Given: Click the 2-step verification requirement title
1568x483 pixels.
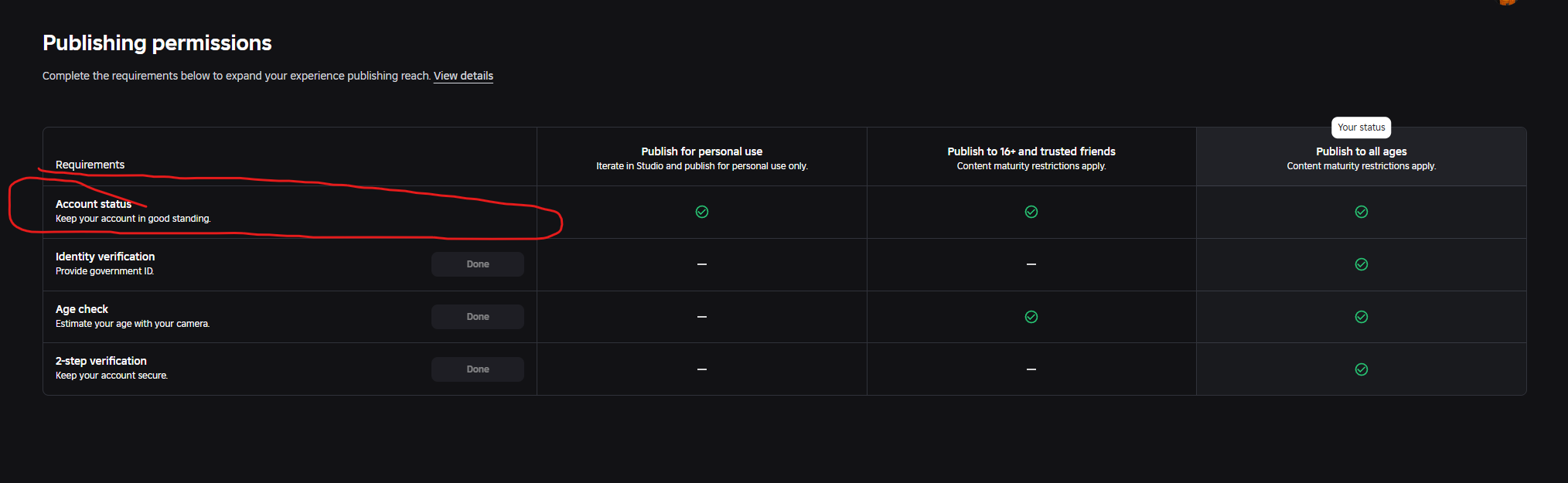Looking at the screenshot, I should coord(101,361).
